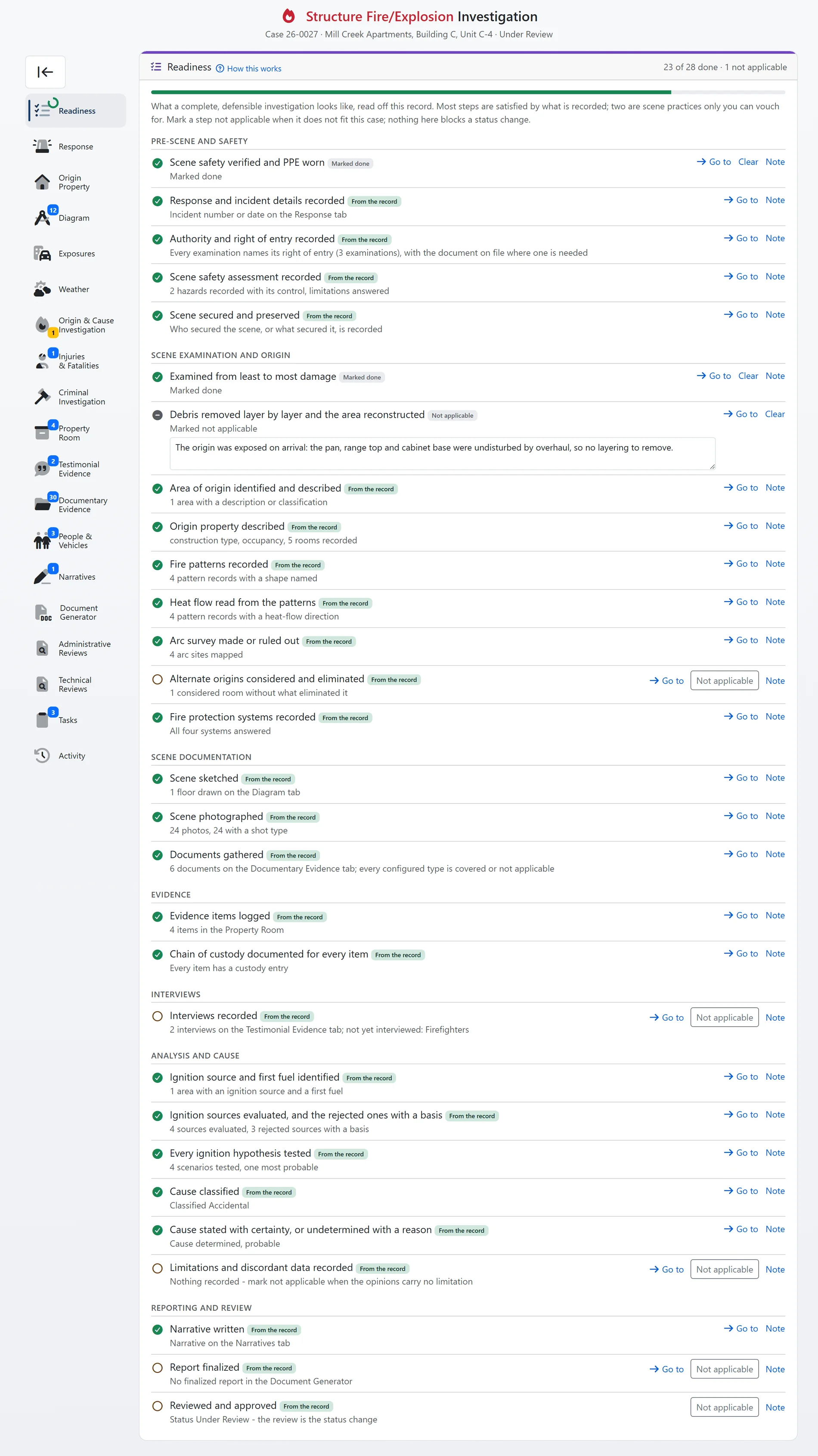Open the Response siren icon
818x1456 pixels.
[42, 146]
